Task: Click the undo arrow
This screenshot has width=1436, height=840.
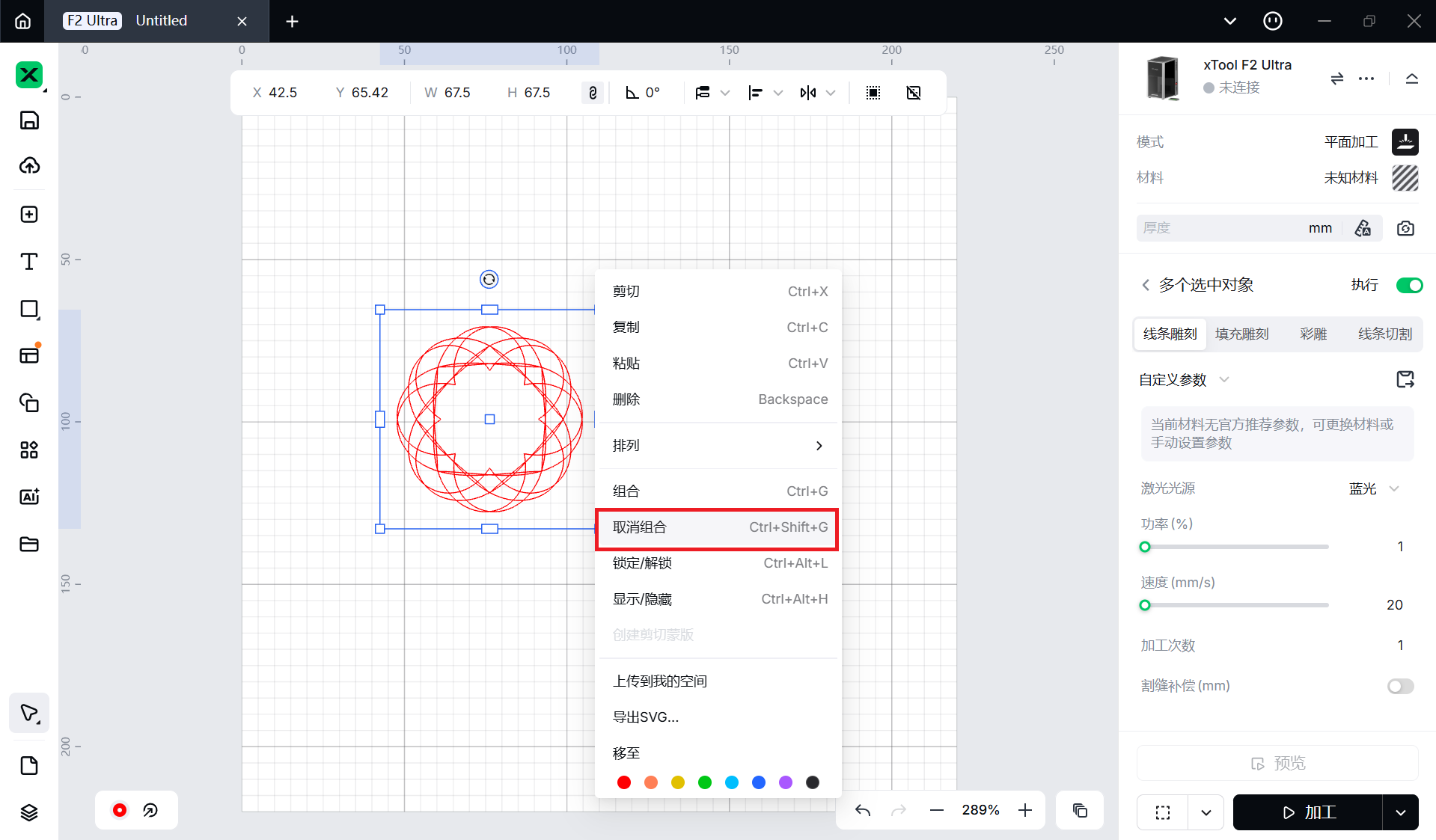Action: (863, 810)
